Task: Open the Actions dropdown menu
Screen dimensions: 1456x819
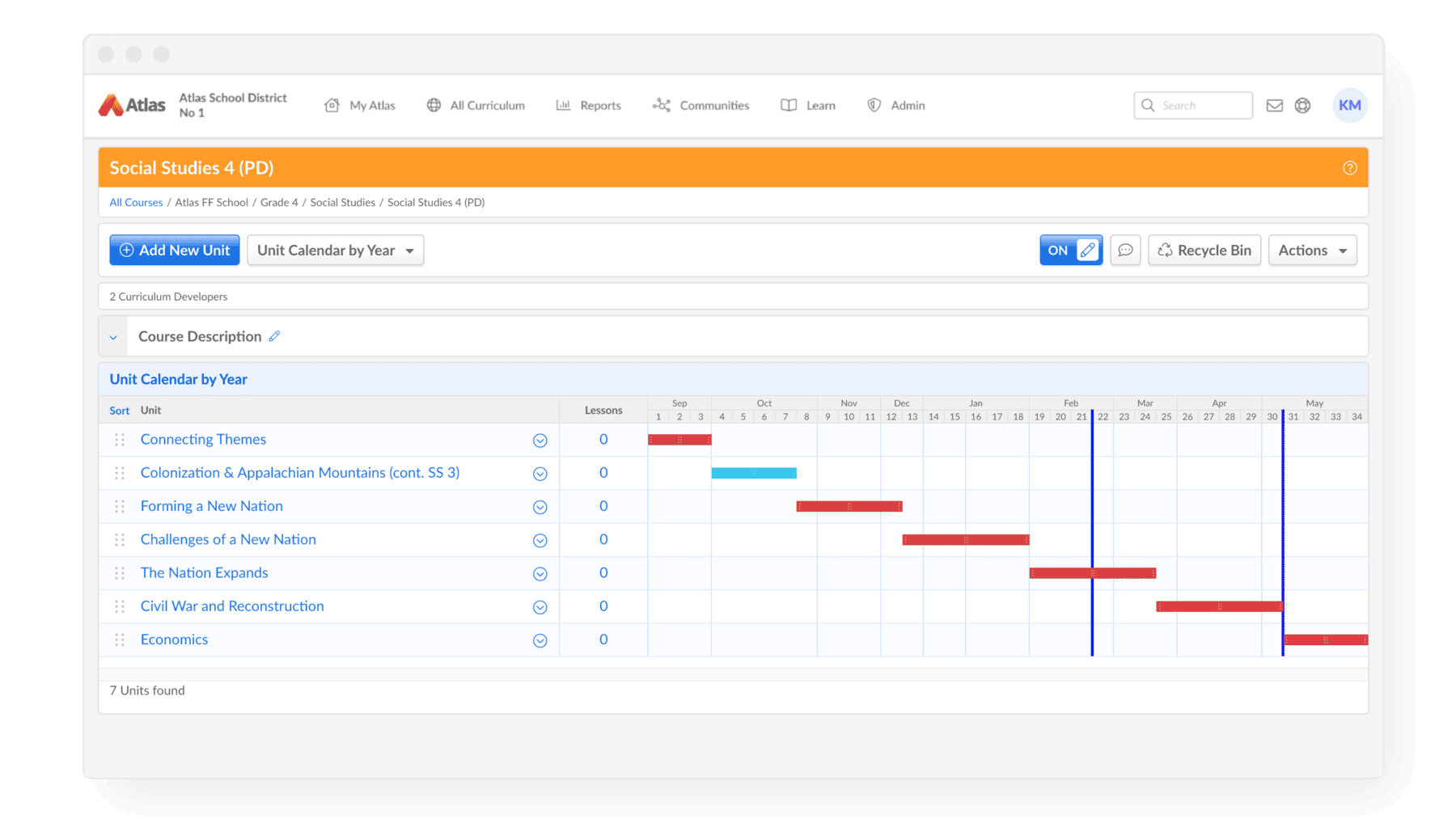Action: tap(1311, 251)
